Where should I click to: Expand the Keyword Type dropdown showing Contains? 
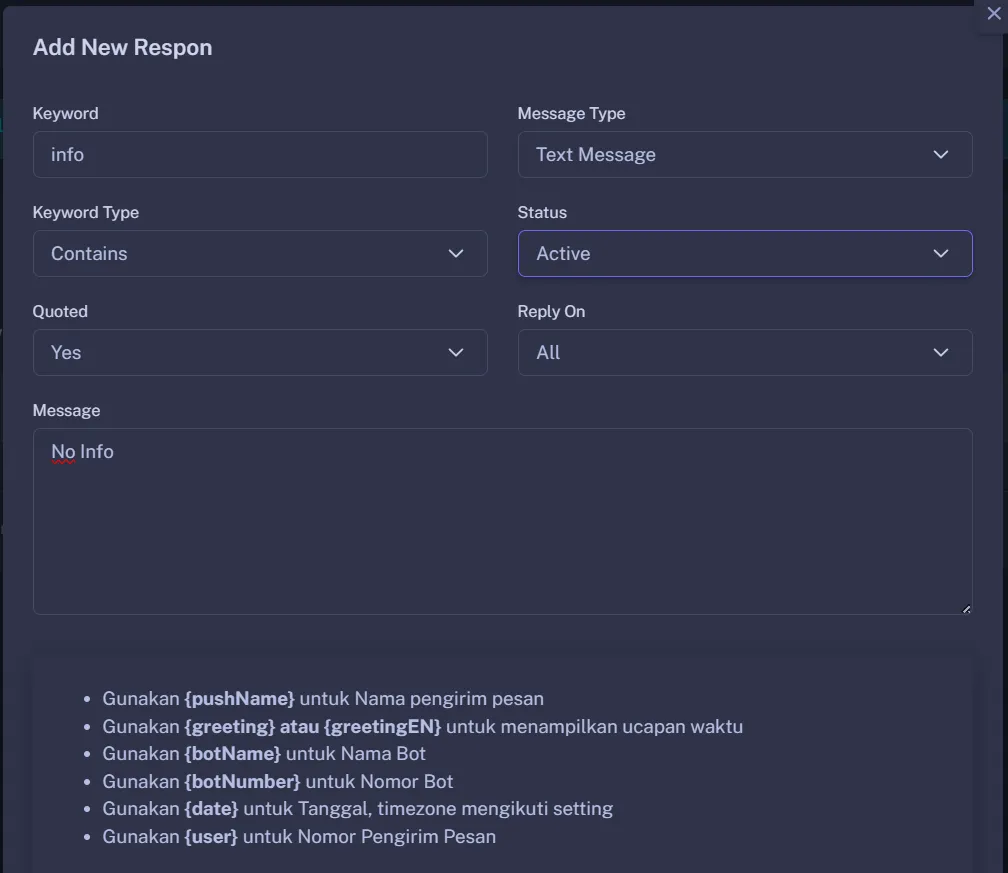[x=260, y=254]
